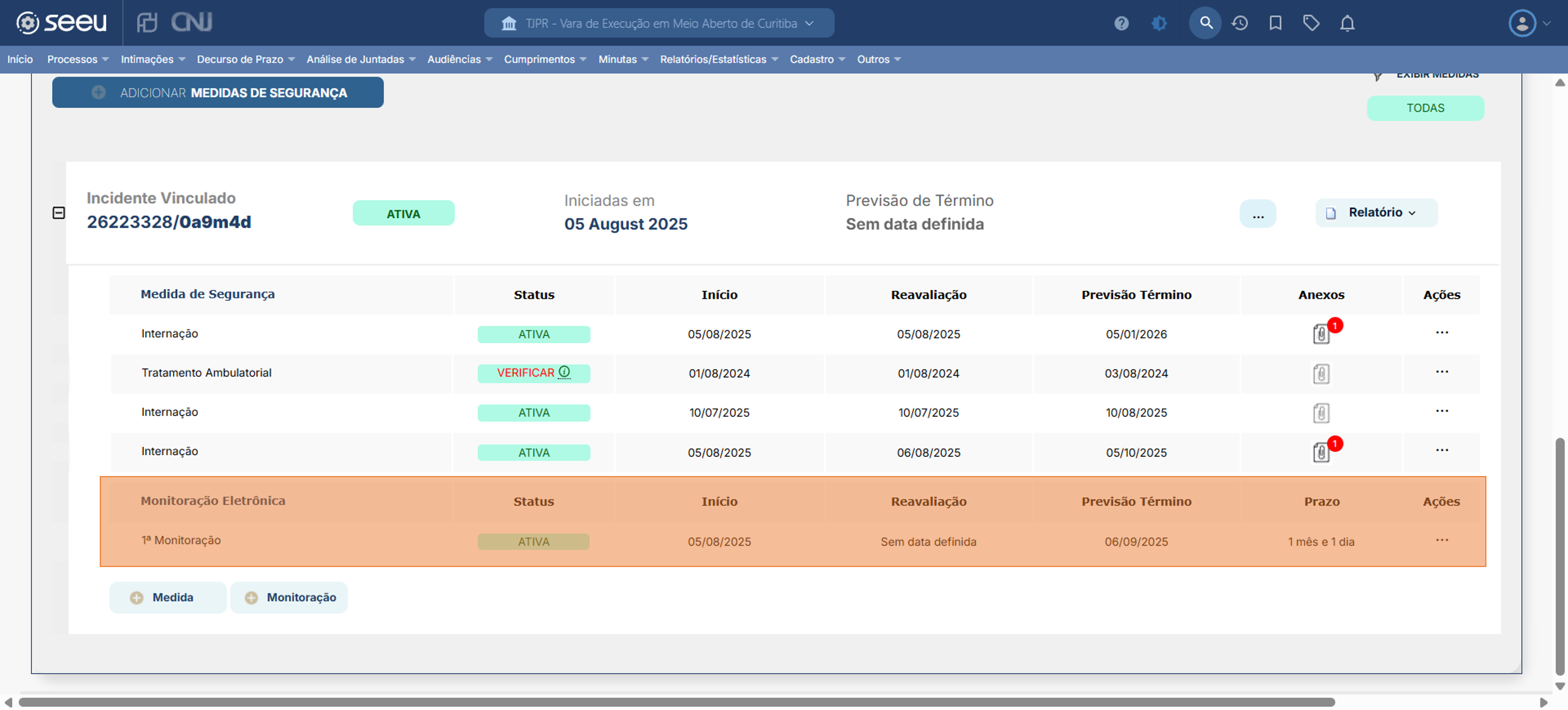Open actions for Internação ending 05/01/2026
Viewport: 1568px width, 710px height.
[1441, 332]
